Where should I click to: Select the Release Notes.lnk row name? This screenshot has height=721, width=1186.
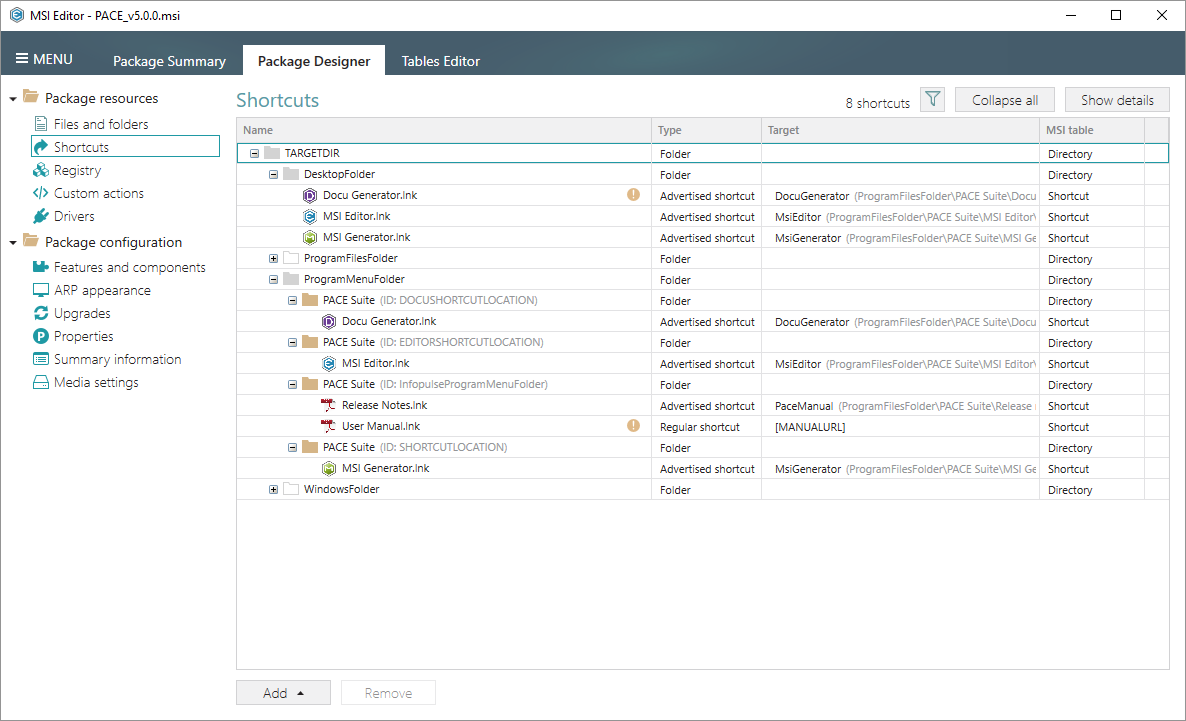(x=384, y=406)
